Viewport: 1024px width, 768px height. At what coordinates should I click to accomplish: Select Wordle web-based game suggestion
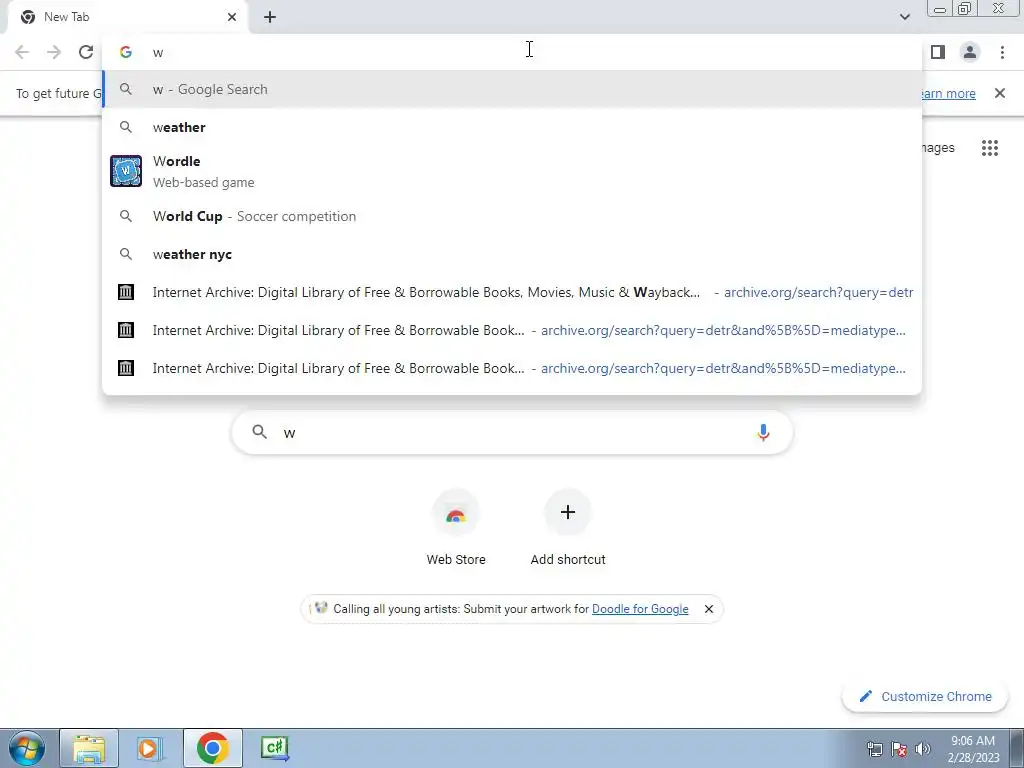pos(512,171)
